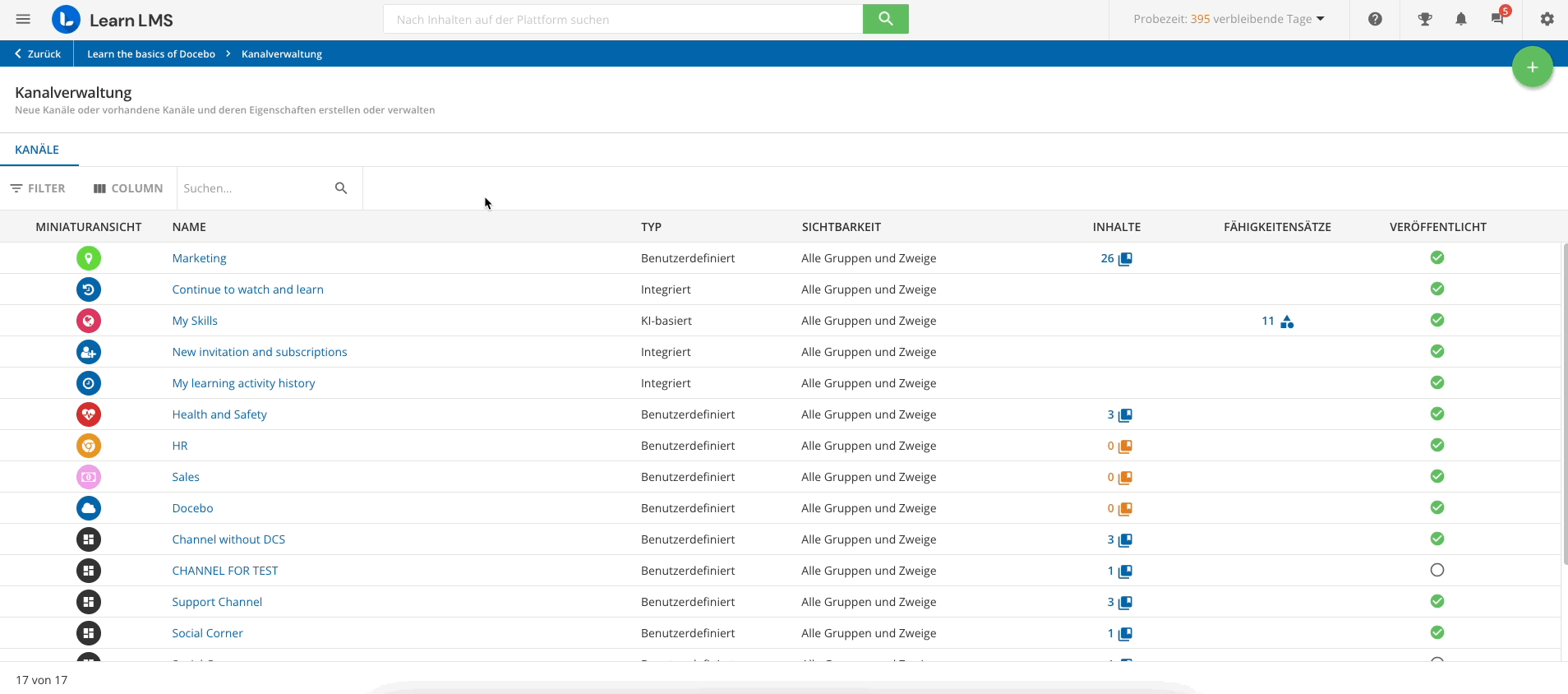
Task: Open Docebo's orange 0 contents icon
Action: (x=1125, y=509)
